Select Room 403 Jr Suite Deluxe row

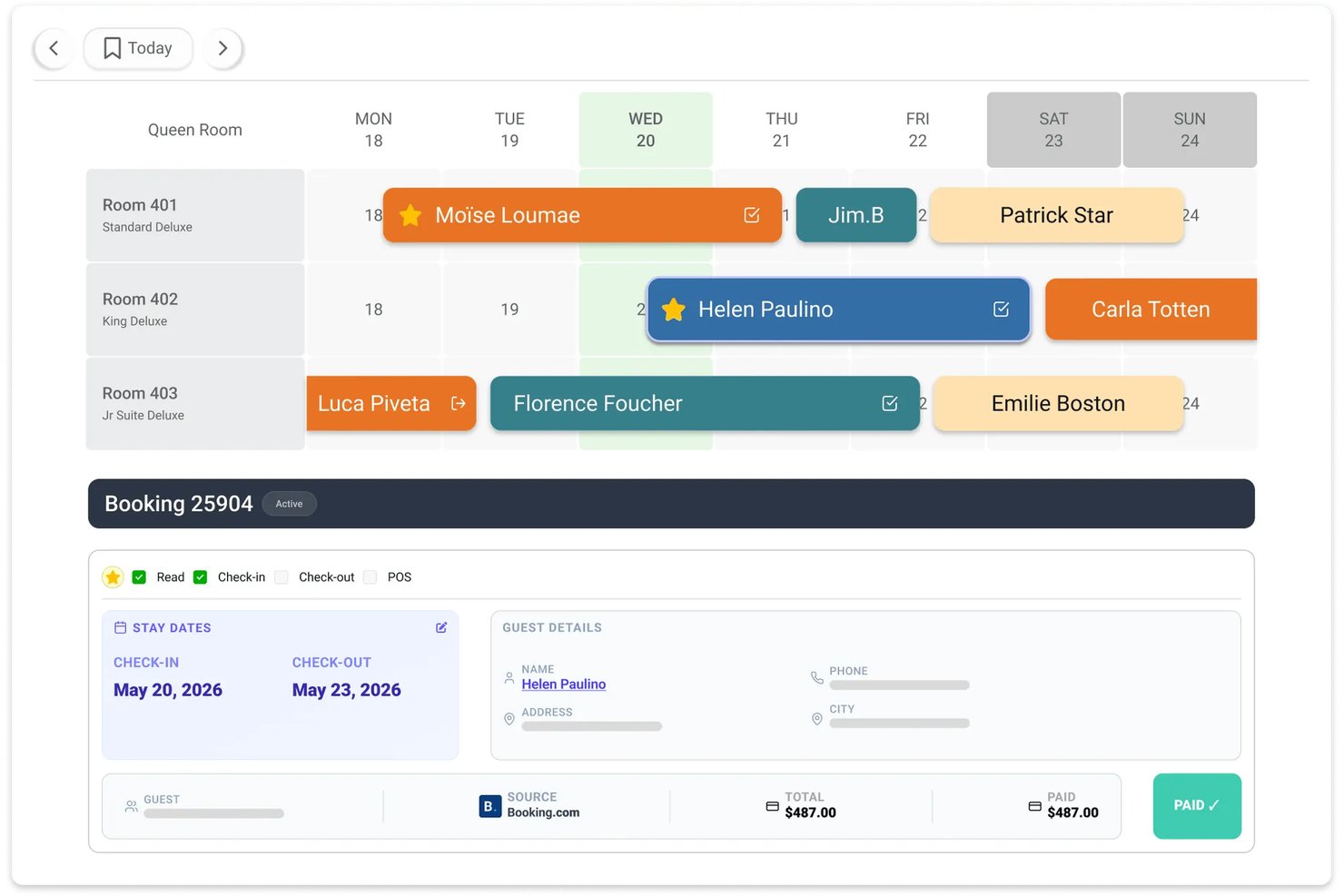(x=195, y=403)
